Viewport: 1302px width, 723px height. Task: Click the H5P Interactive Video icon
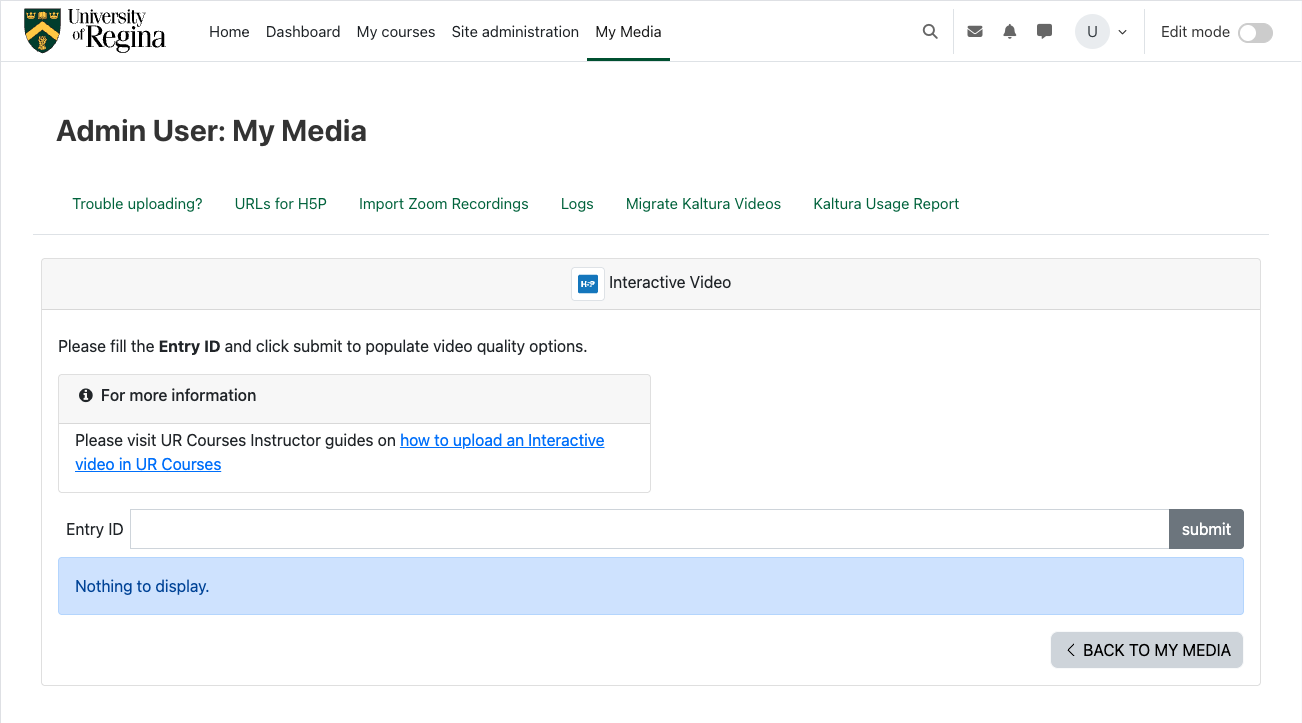click(588, 283)
